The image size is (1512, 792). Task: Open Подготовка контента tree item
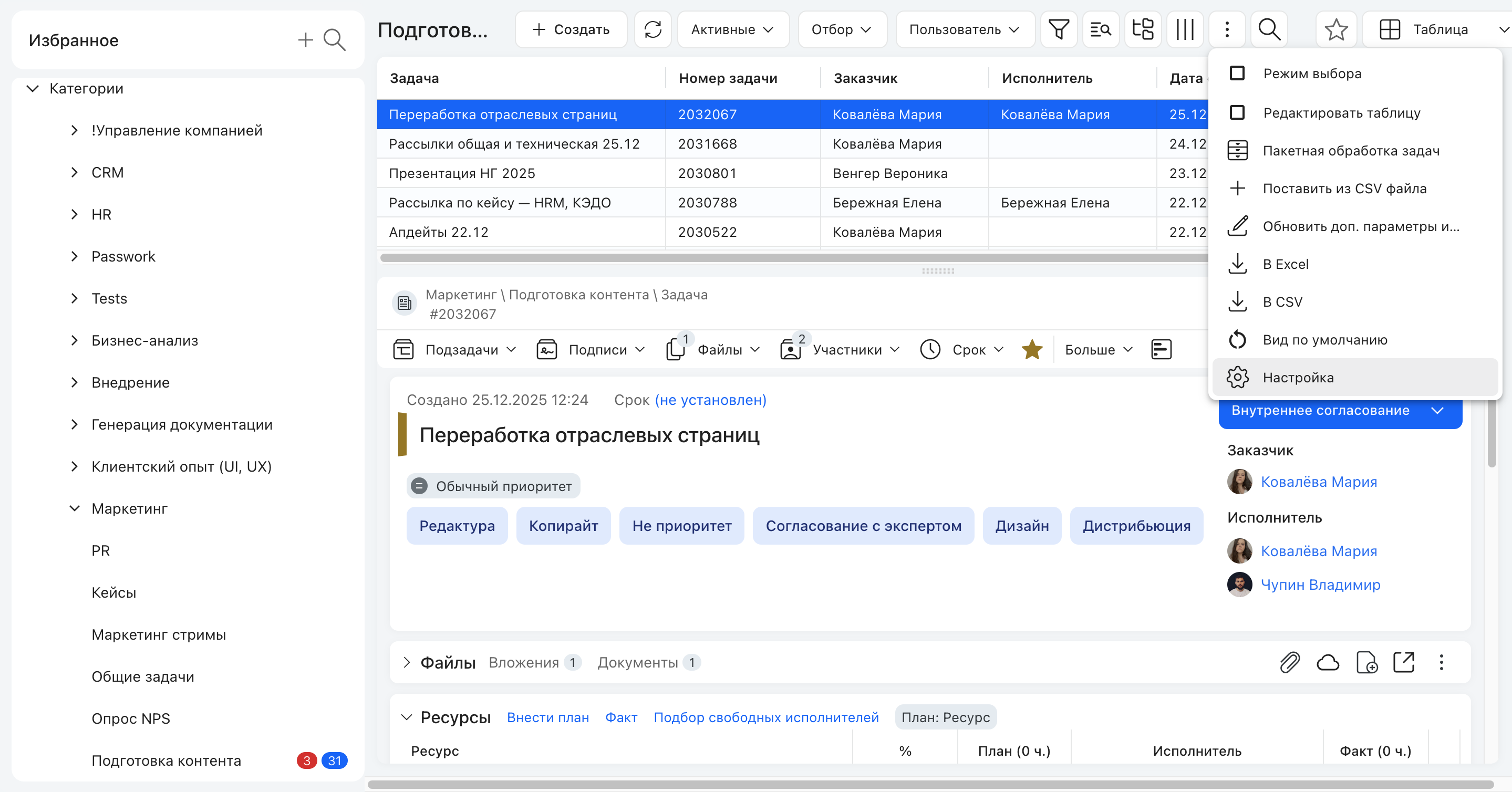click(x=166, y=761)
